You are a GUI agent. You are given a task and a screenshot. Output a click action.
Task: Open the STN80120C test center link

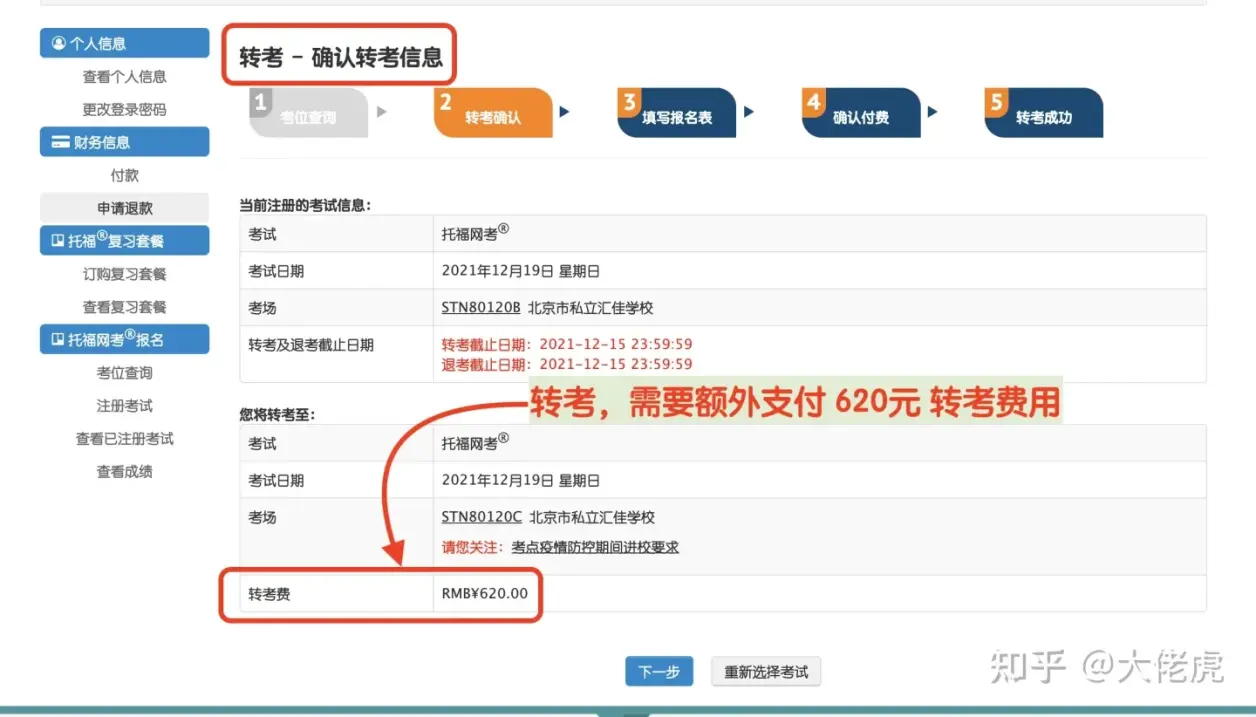[482, 518]
